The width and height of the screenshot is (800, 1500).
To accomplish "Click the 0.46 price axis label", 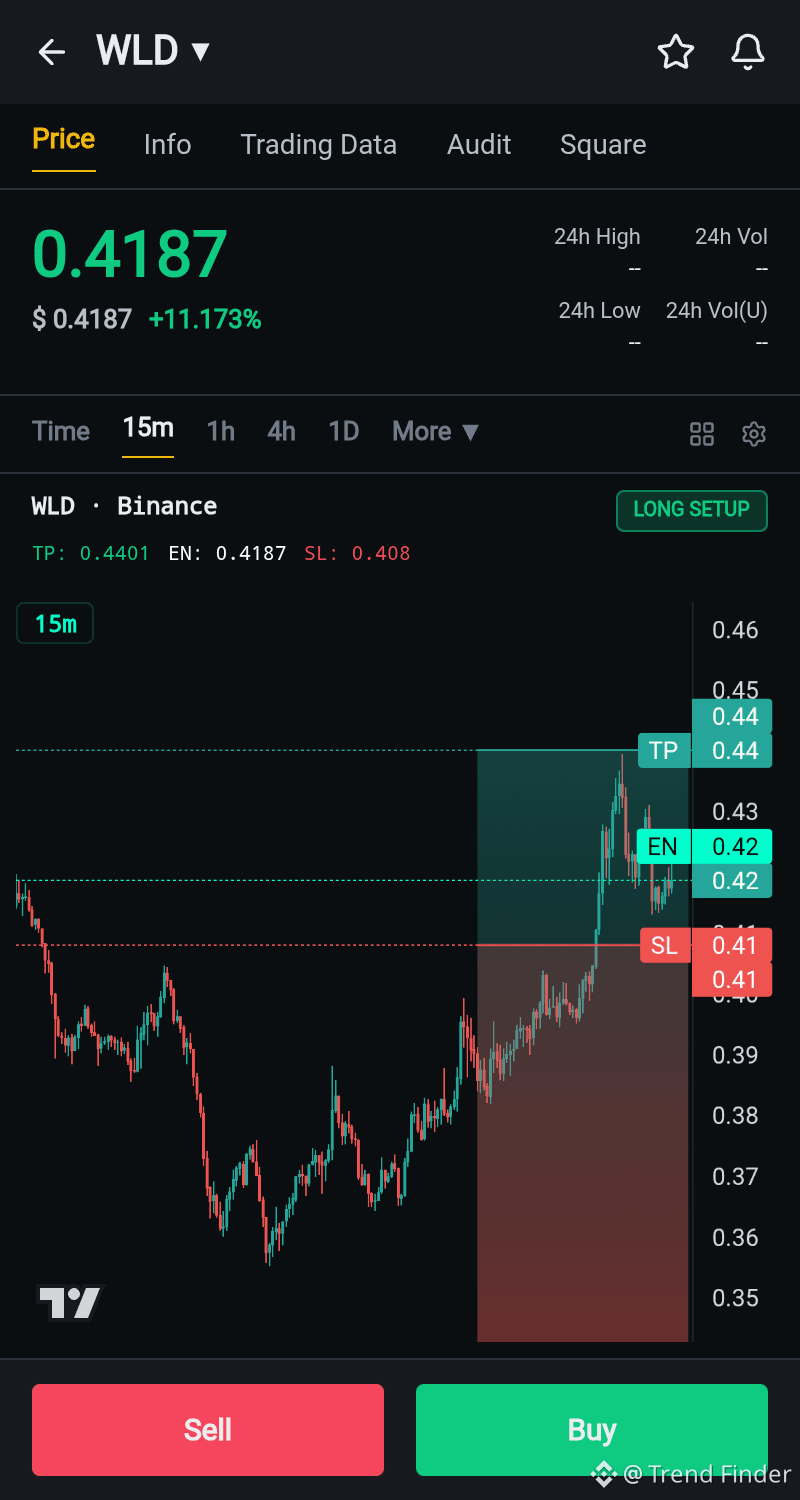I will (x=735, y=630).
